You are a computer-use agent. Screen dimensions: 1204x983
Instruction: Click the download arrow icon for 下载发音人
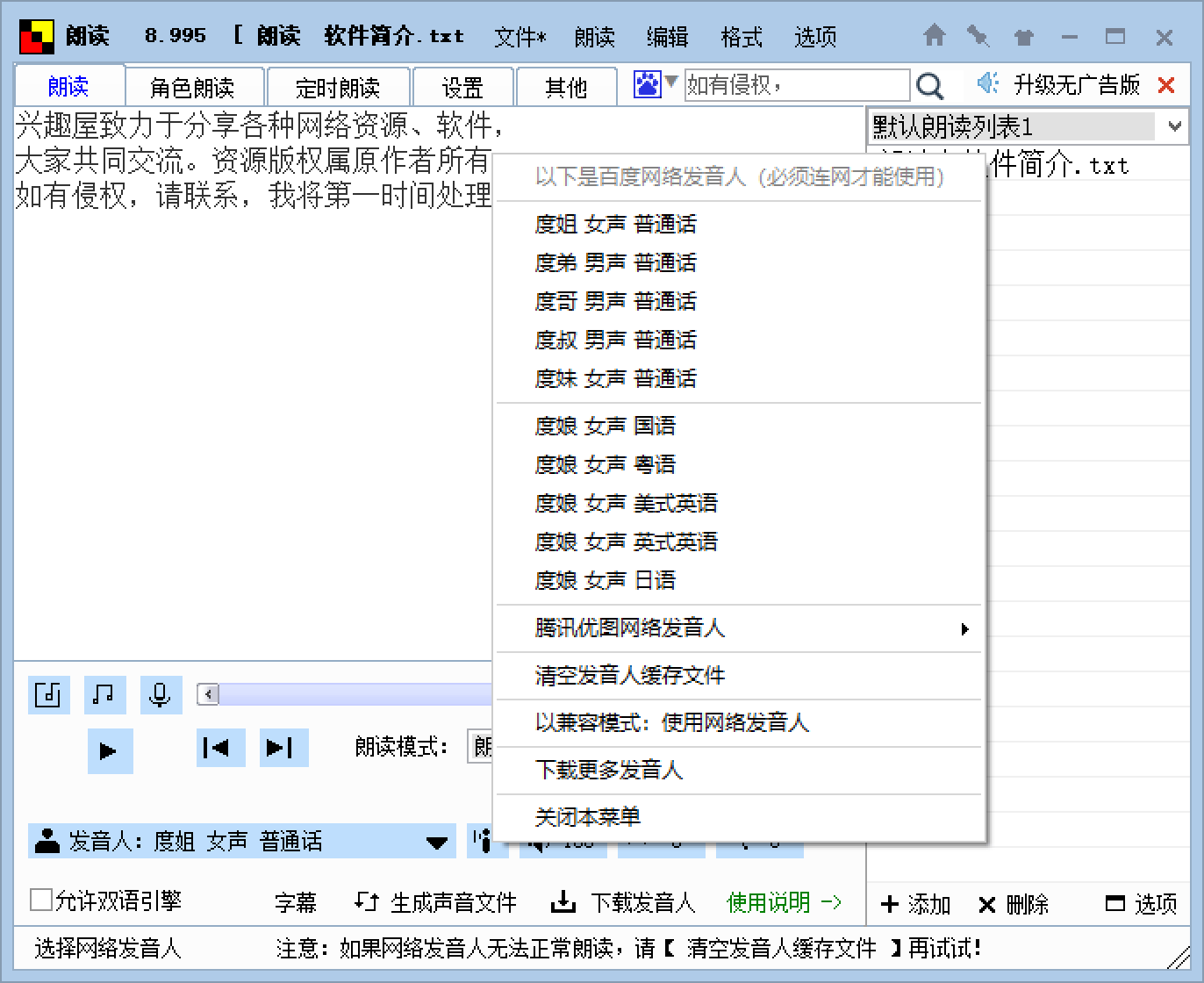pyautogui.click(x=563, y=901)
